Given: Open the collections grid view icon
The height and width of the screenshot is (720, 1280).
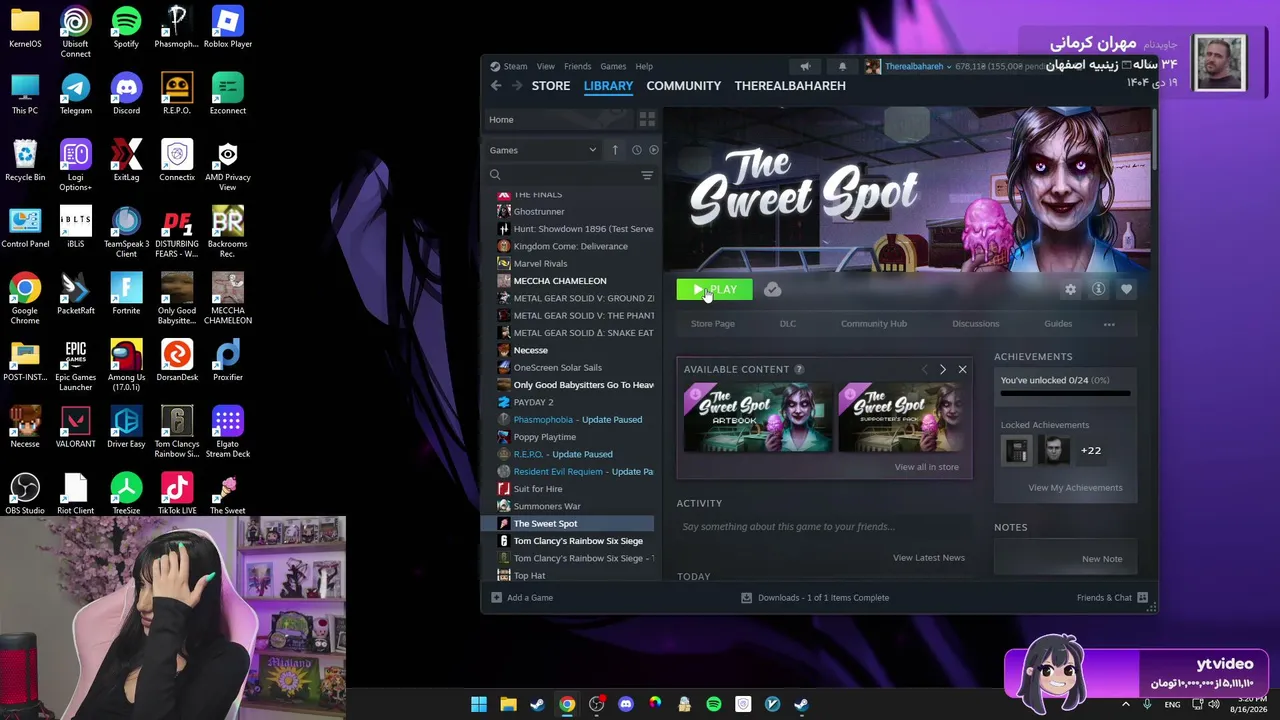Looking at the screenshot, I should click(x=647, y=120).
